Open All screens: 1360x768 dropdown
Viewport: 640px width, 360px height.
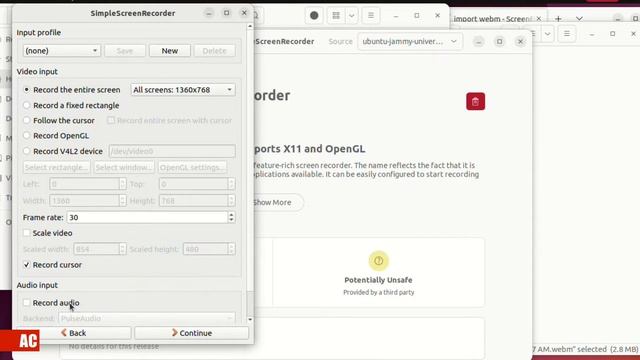[183, 89]
